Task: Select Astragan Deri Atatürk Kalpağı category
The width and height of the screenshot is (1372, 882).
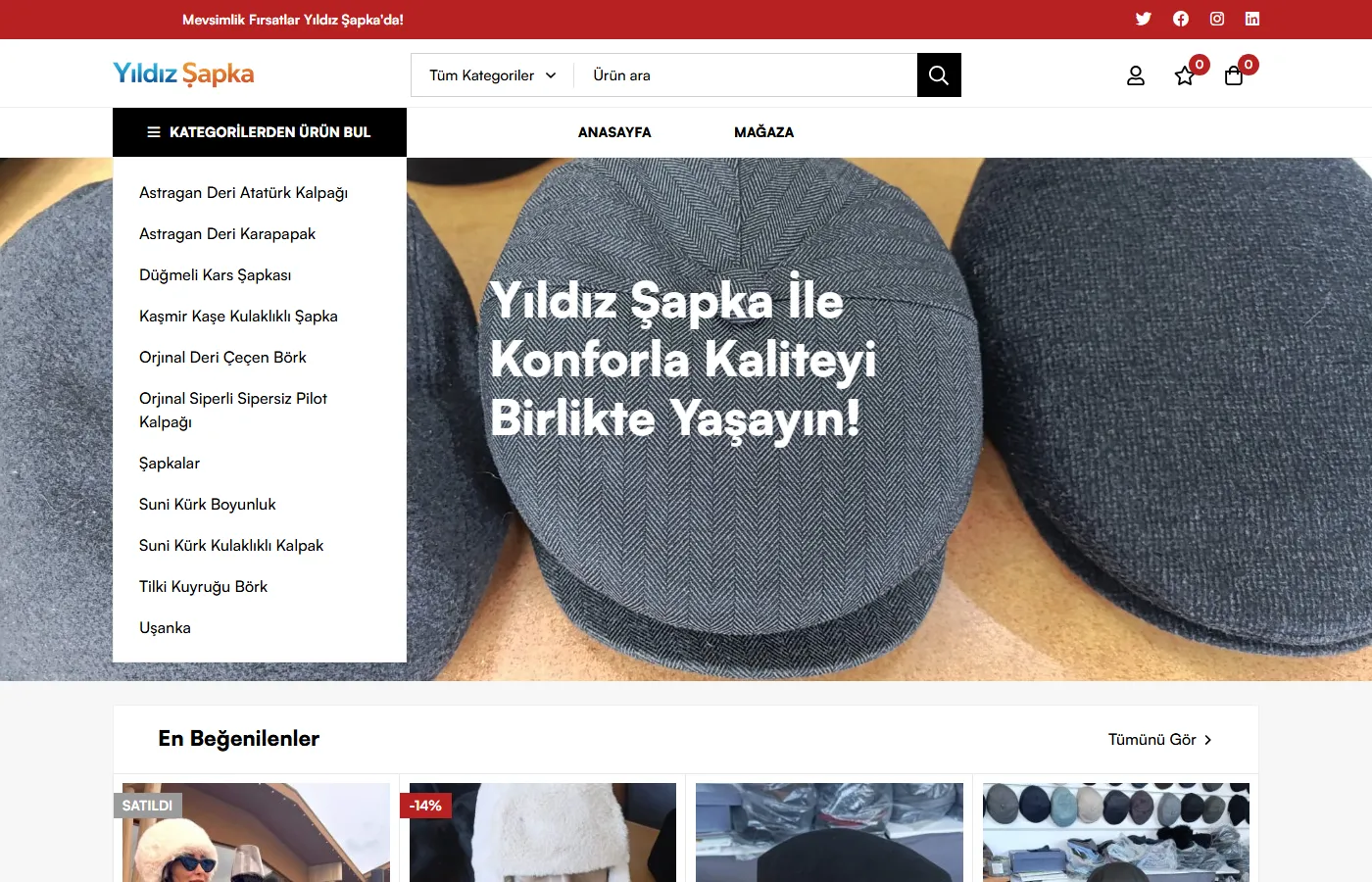Action: click(x=243, y=193)
